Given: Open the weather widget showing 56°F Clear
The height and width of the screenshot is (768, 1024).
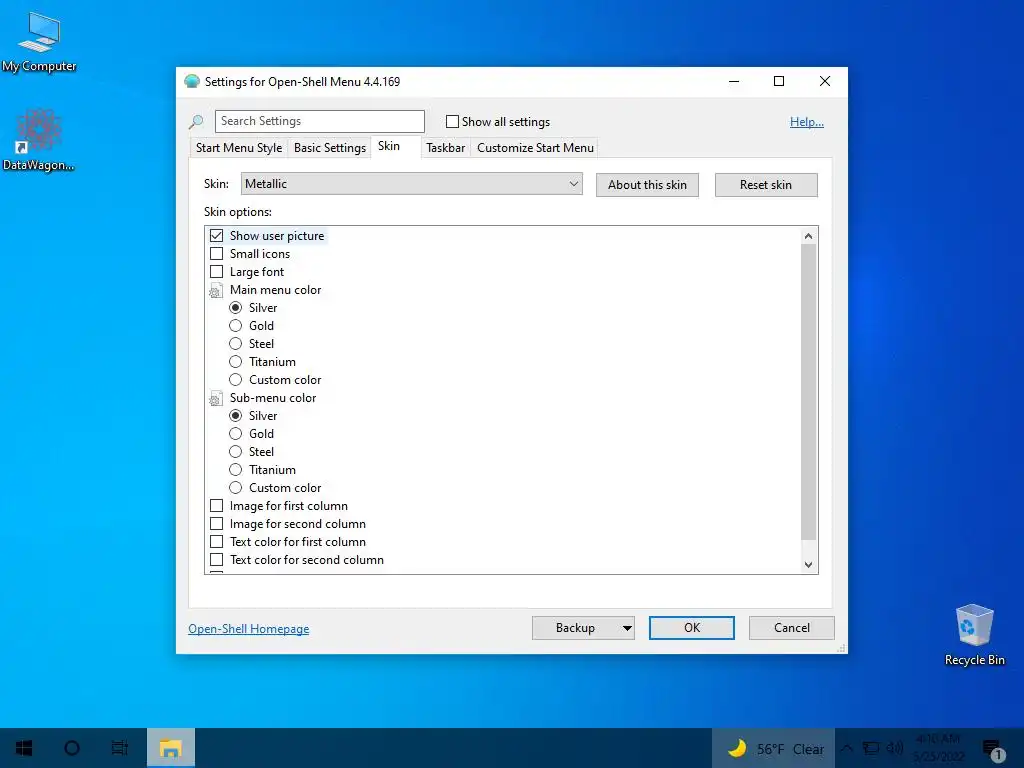Looking at the screenshot, I should coord(774,748).
